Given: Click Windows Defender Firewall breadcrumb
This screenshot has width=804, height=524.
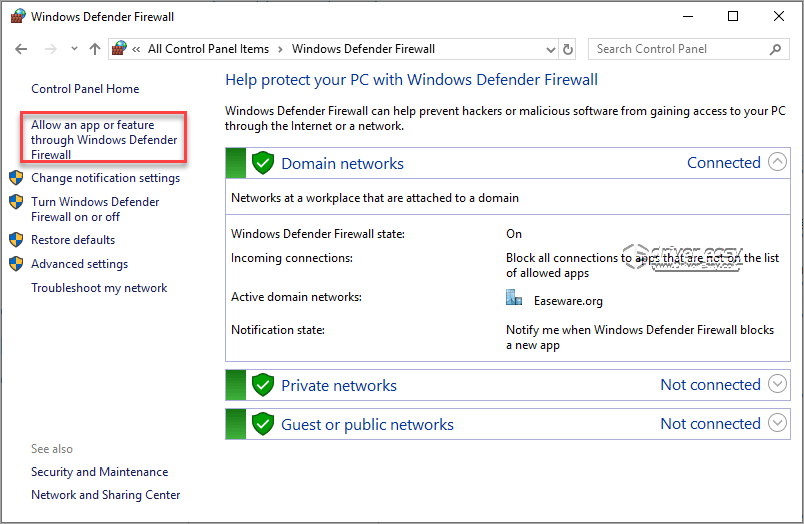Looking at the screenshot, I should 363,49.
